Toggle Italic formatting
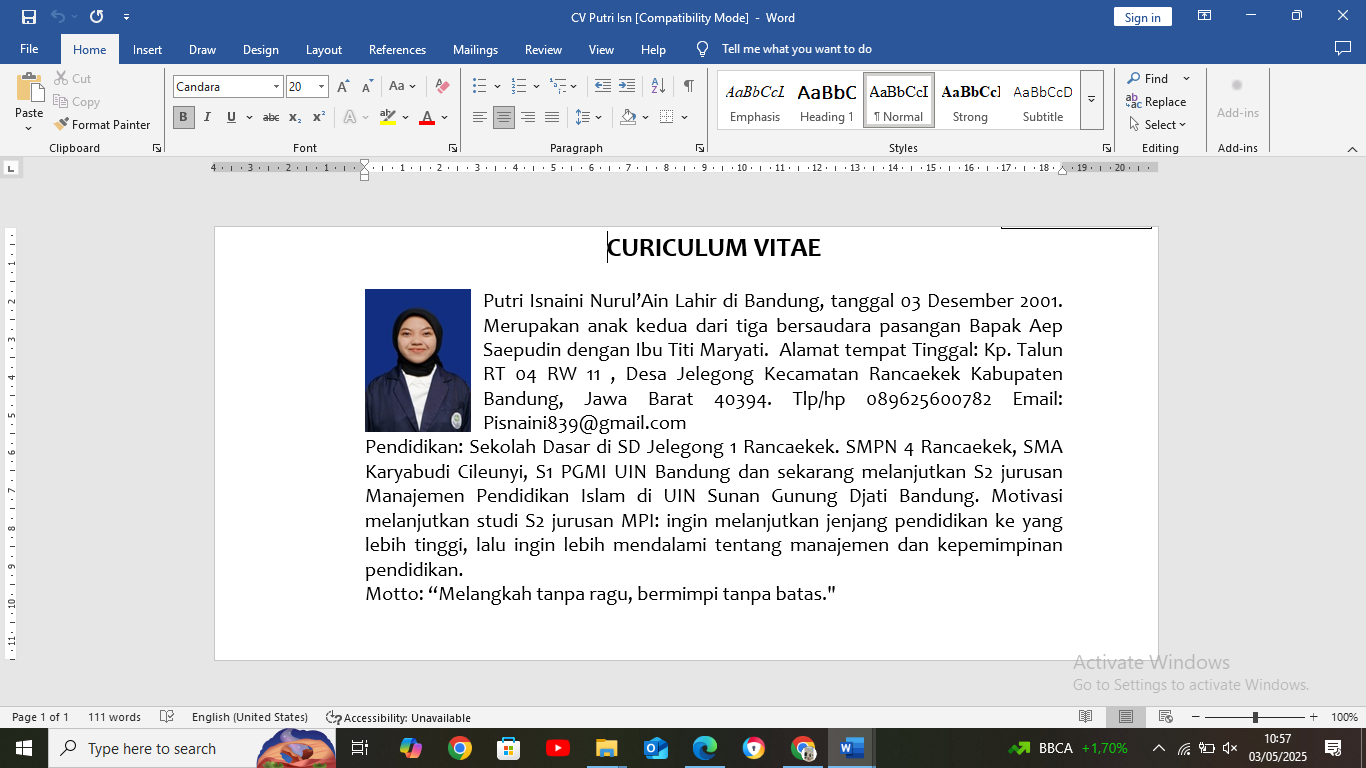The width and height of the screenshot is (1366, 768). point(207,117)
